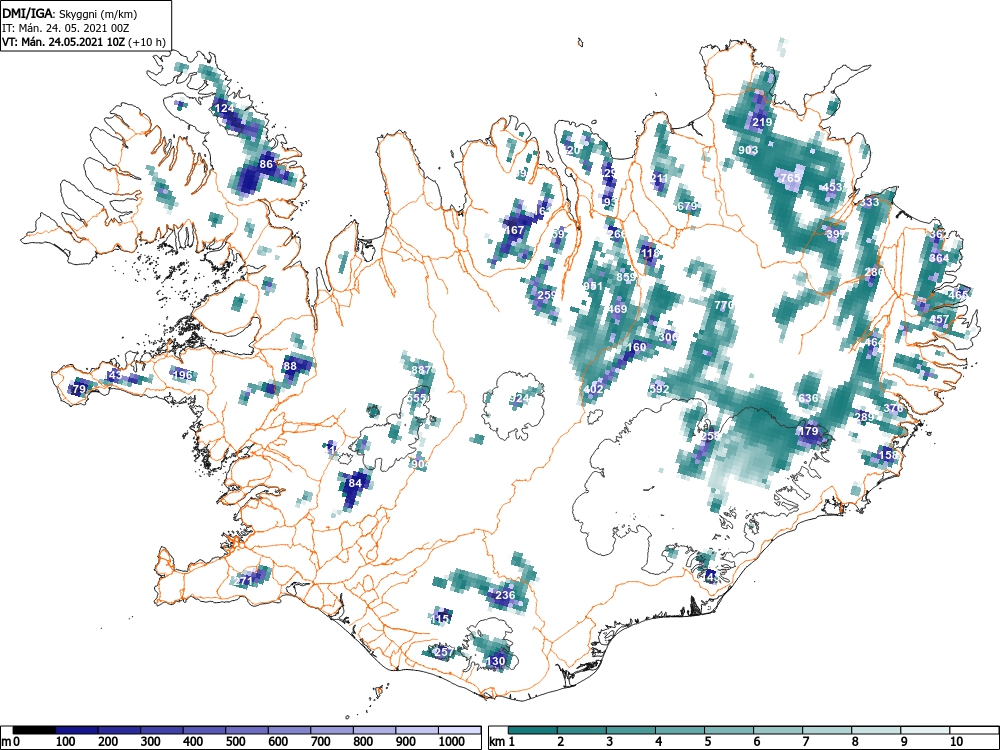Click the 592 visibility label
Viewport: 1000px width, 750px height.
coord(660,388)
